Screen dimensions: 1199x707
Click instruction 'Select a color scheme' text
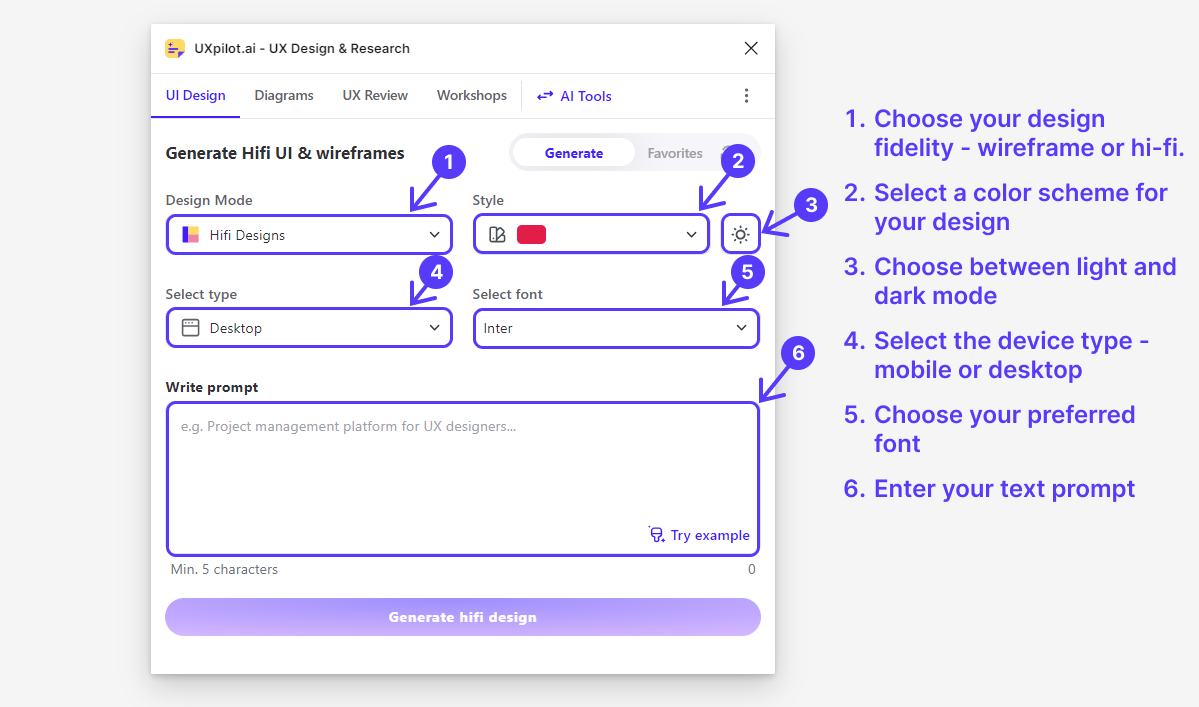(x=1020, y=207)
